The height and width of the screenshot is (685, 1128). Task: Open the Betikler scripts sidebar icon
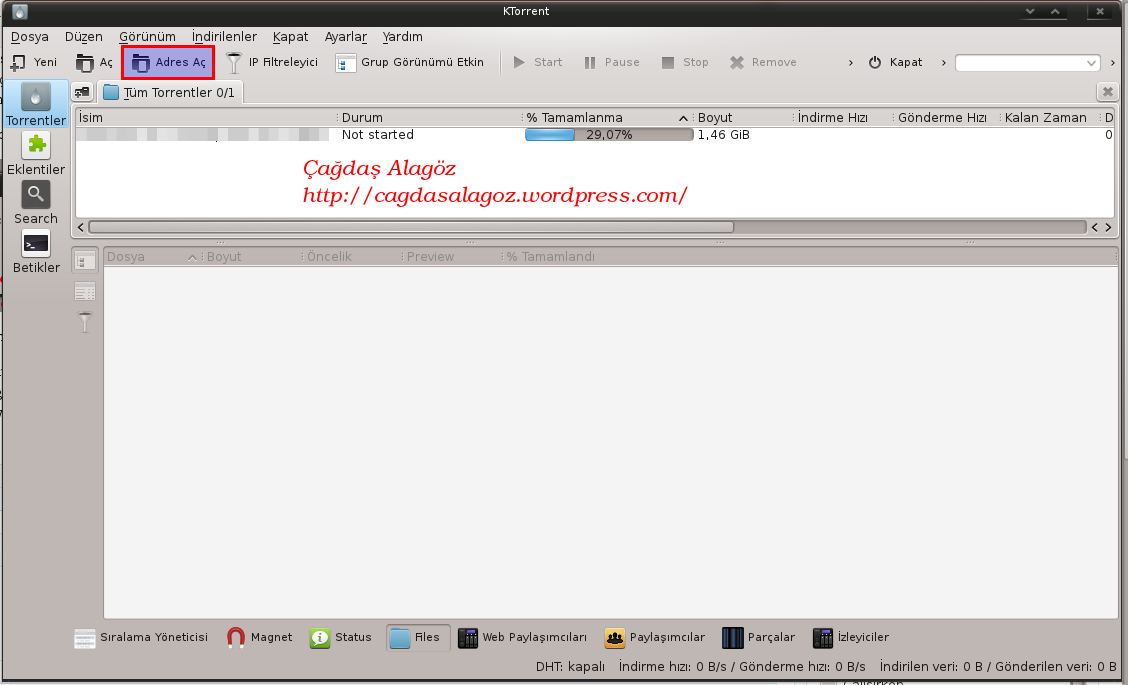coord(36,251)
